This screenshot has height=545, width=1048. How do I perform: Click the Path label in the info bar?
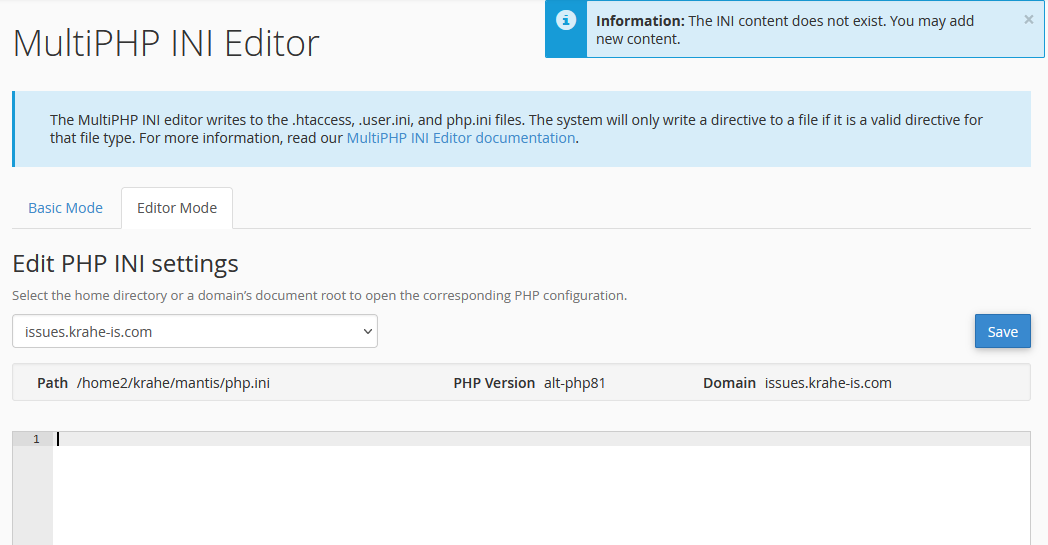coord(52,383)
